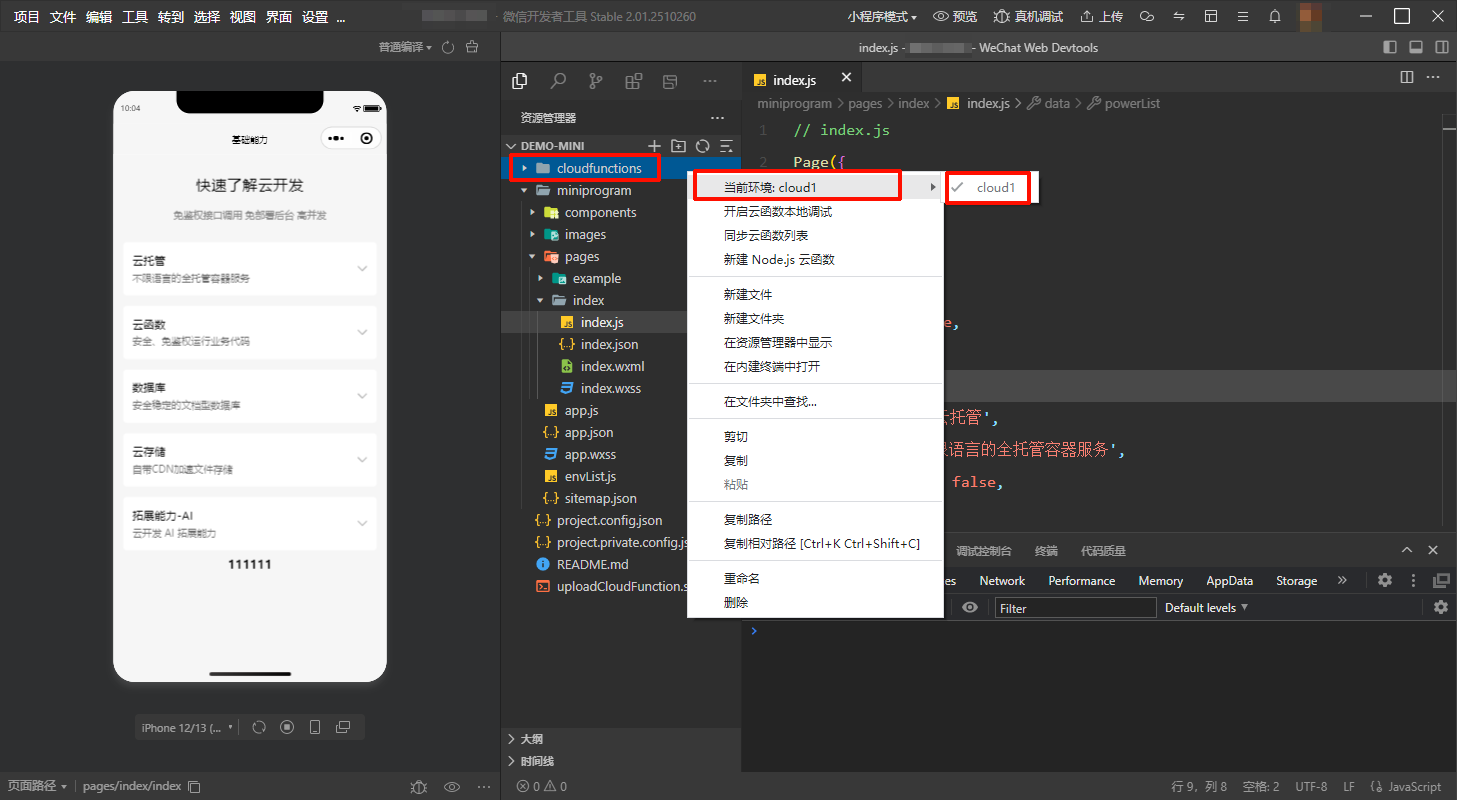Open DevTools settings gear icon
The image size is (1457, 800).
(1384, 580)
